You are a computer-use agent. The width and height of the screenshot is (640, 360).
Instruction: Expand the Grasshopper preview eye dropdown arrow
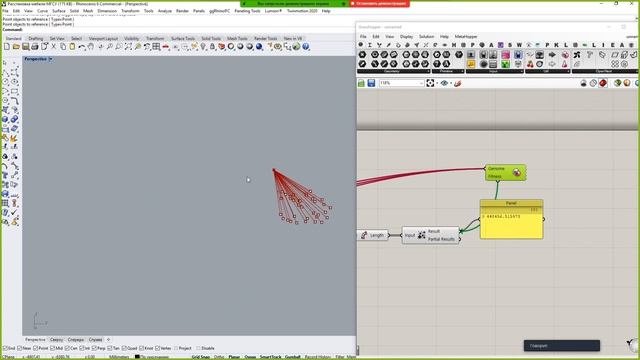click(451, 83)
